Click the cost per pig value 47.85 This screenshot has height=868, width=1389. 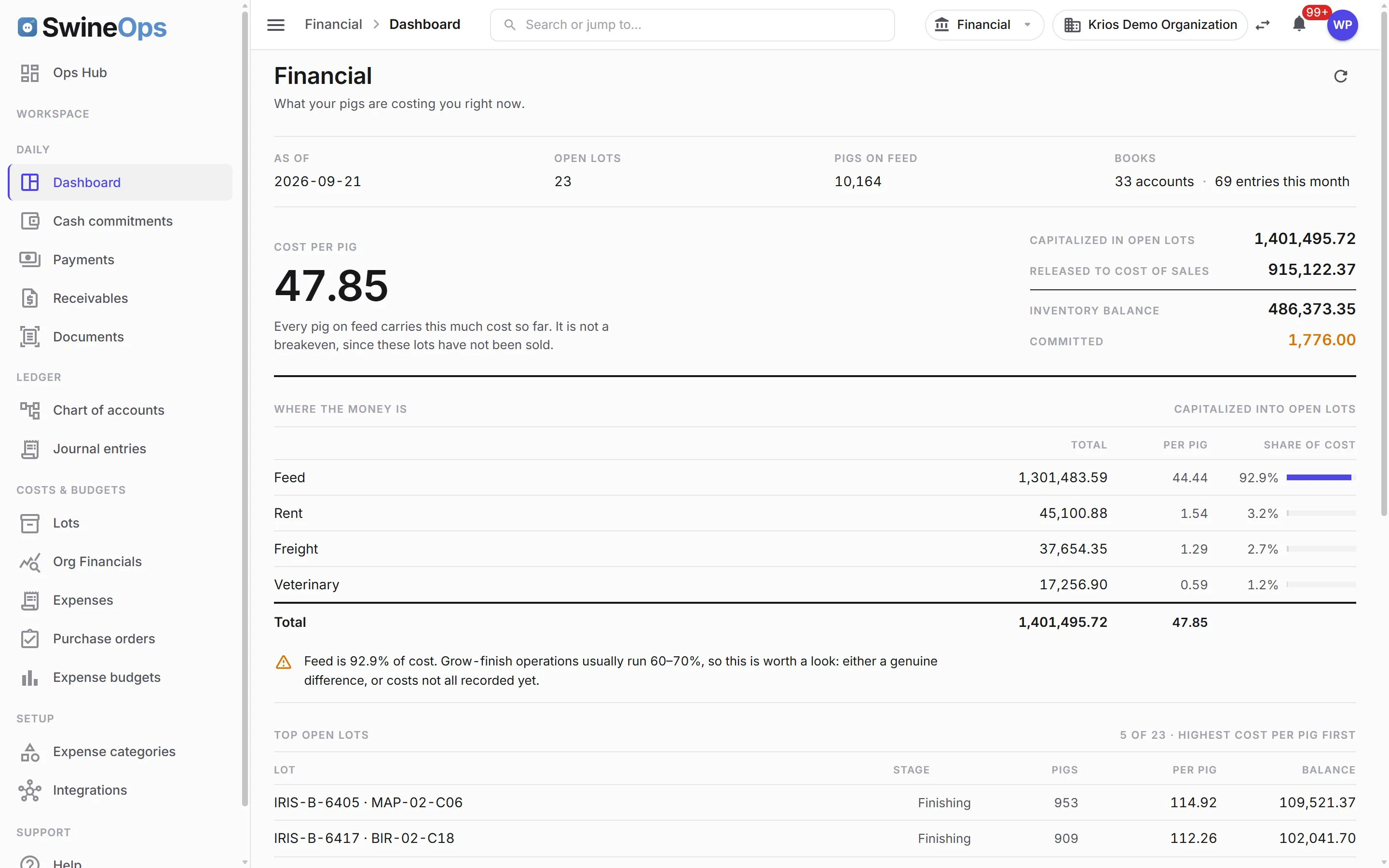pyautogui.click(x=331, y=285)
